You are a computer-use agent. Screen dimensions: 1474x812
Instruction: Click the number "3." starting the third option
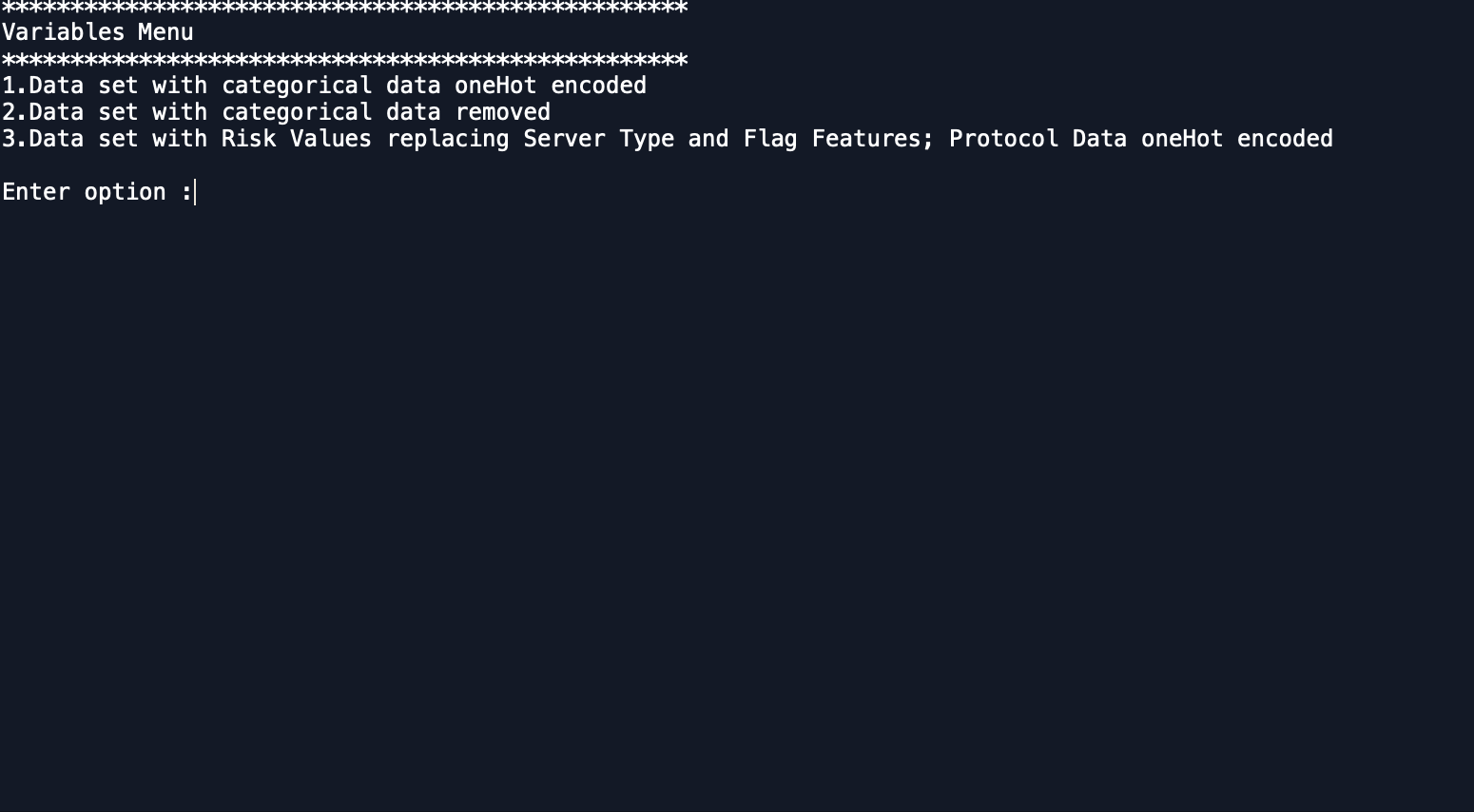(14, 139)
